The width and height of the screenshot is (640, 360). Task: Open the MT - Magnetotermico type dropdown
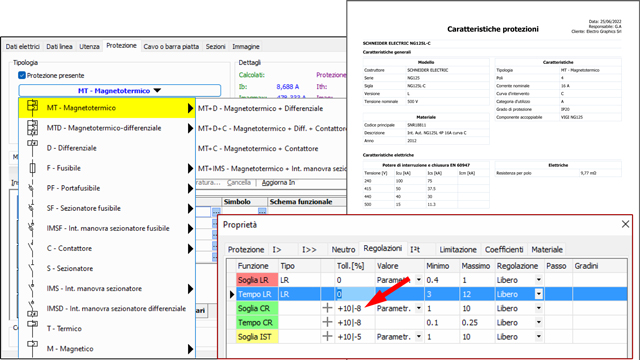click(x=120, y=91)
